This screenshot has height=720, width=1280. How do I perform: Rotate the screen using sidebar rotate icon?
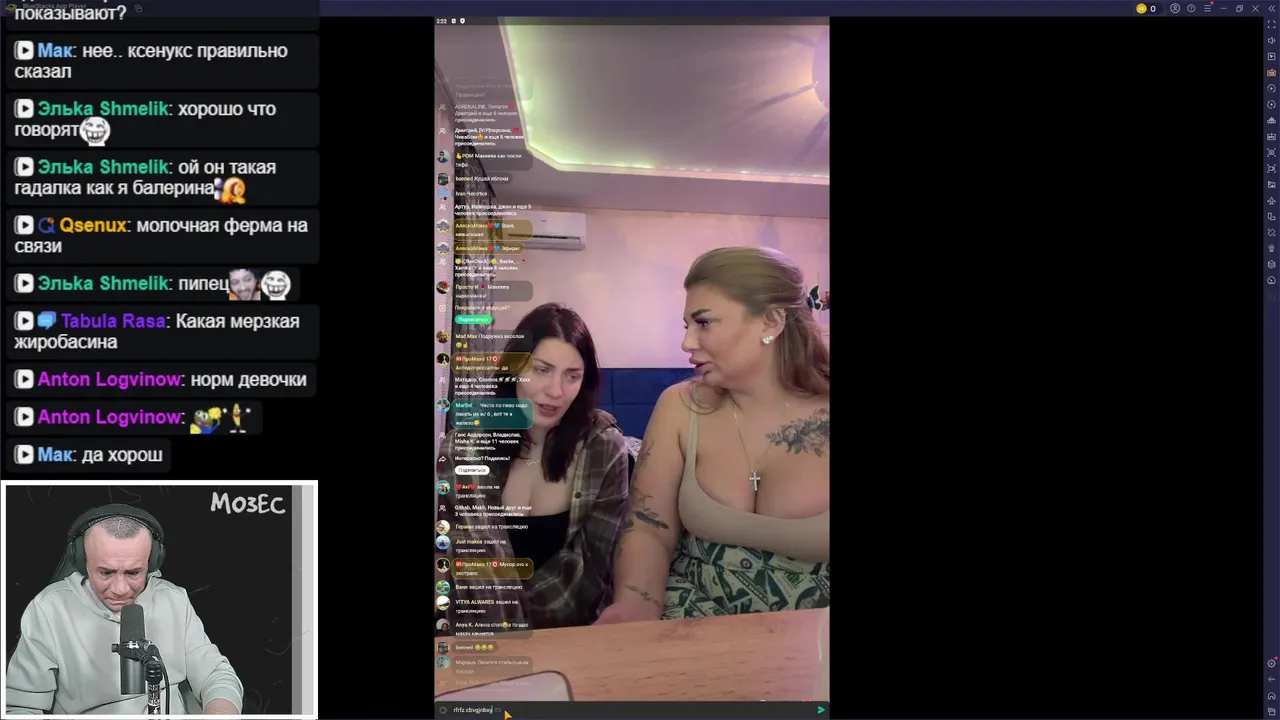point(1272,233)
